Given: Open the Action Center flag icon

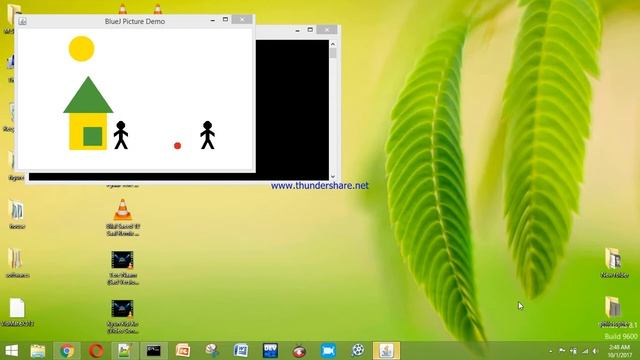Looking at the screenshot, I should point(562,351).
